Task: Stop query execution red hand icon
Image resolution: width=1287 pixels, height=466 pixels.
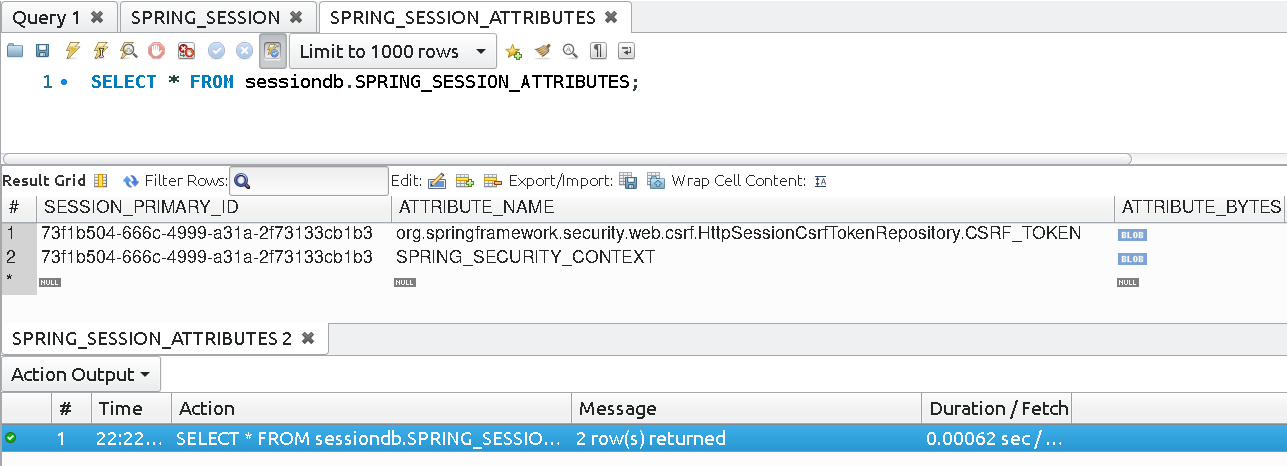Action: point(157,50)
